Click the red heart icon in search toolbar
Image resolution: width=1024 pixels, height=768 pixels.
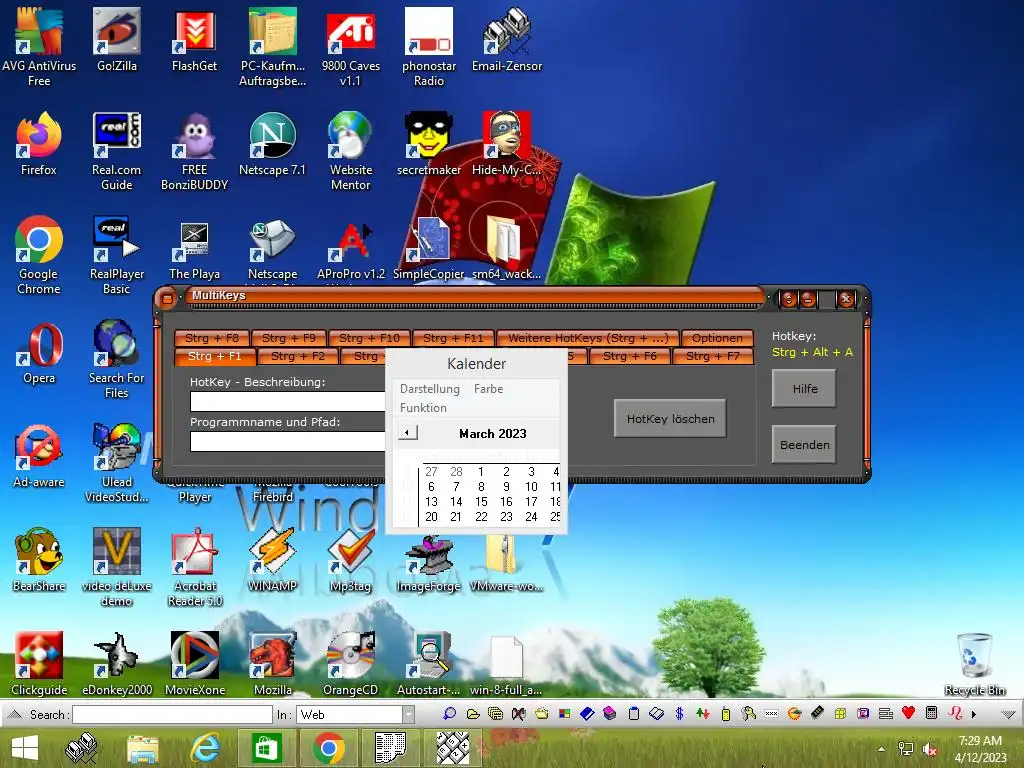click(x=908, y=713)
